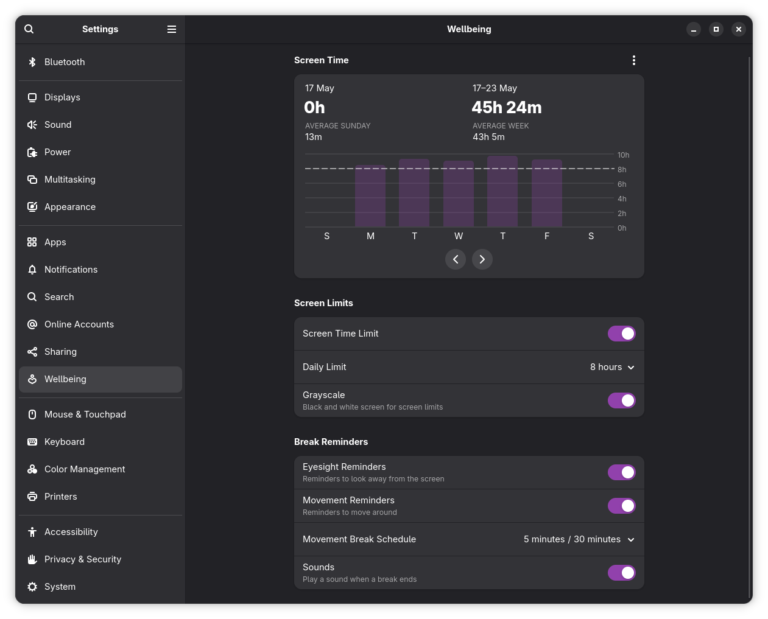Click the Keyboard icon

point(32,442)
